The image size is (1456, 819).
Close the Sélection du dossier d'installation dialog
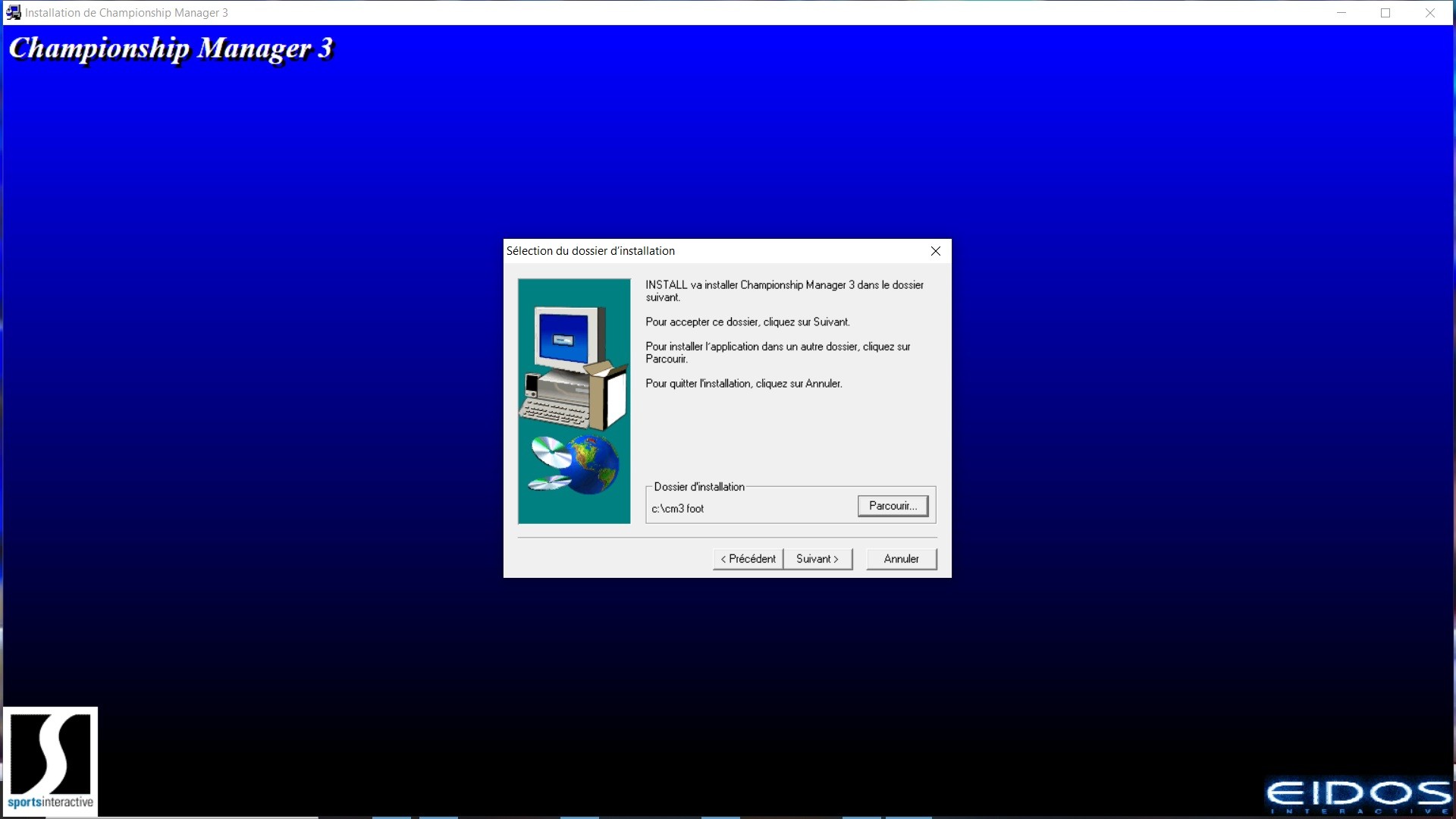[x=936, y=251]
